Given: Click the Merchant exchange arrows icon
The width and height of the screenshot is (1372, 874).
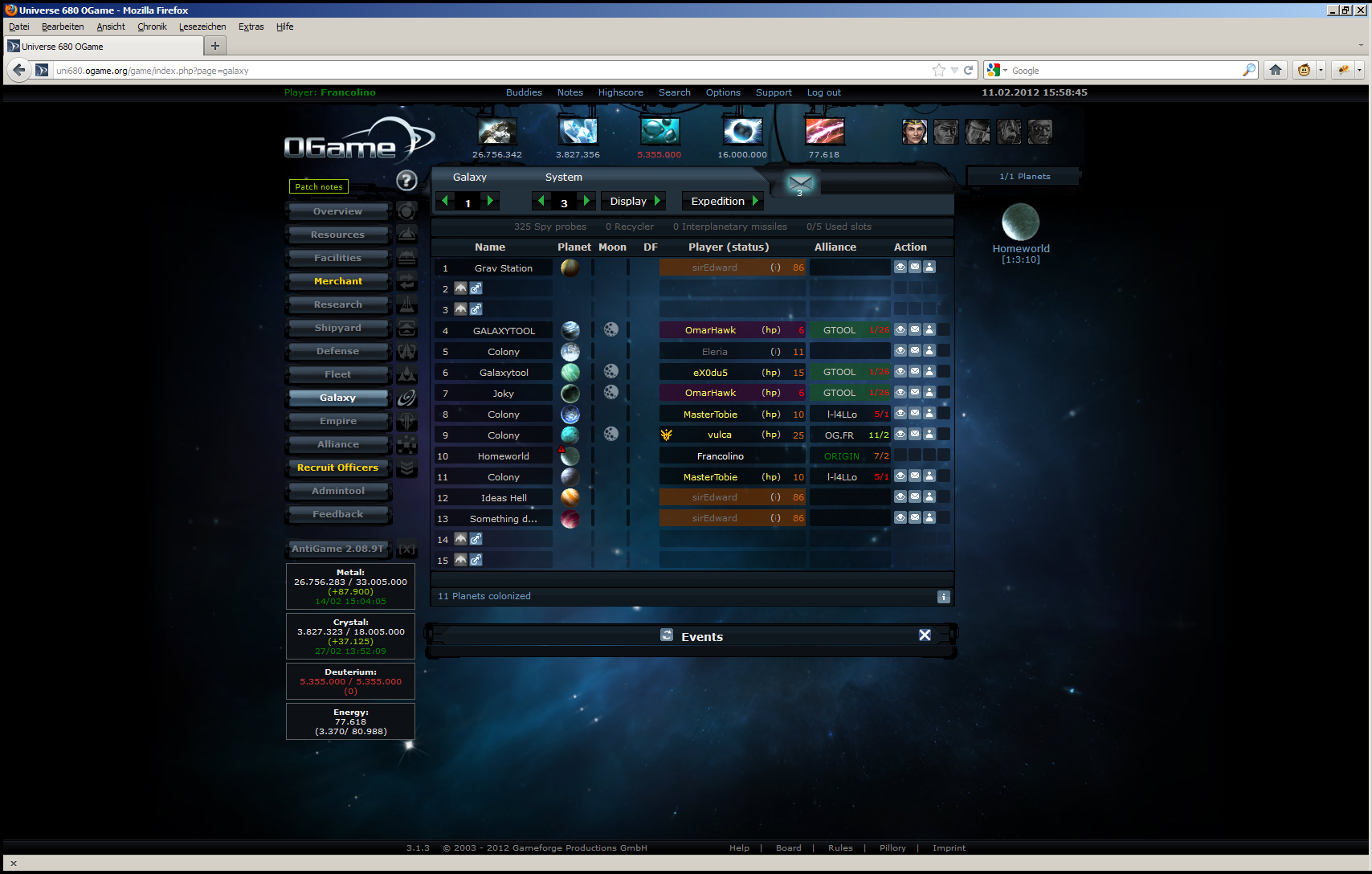Looking at the screenshot, I should (407, 281).
